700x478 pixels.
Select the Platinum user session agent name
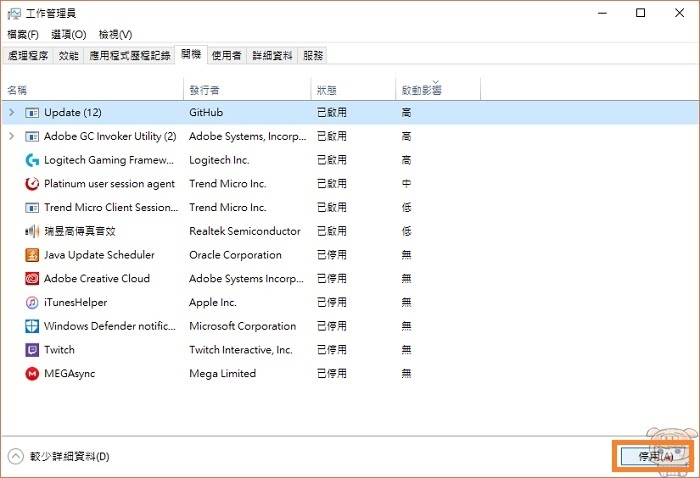[109, 183]
